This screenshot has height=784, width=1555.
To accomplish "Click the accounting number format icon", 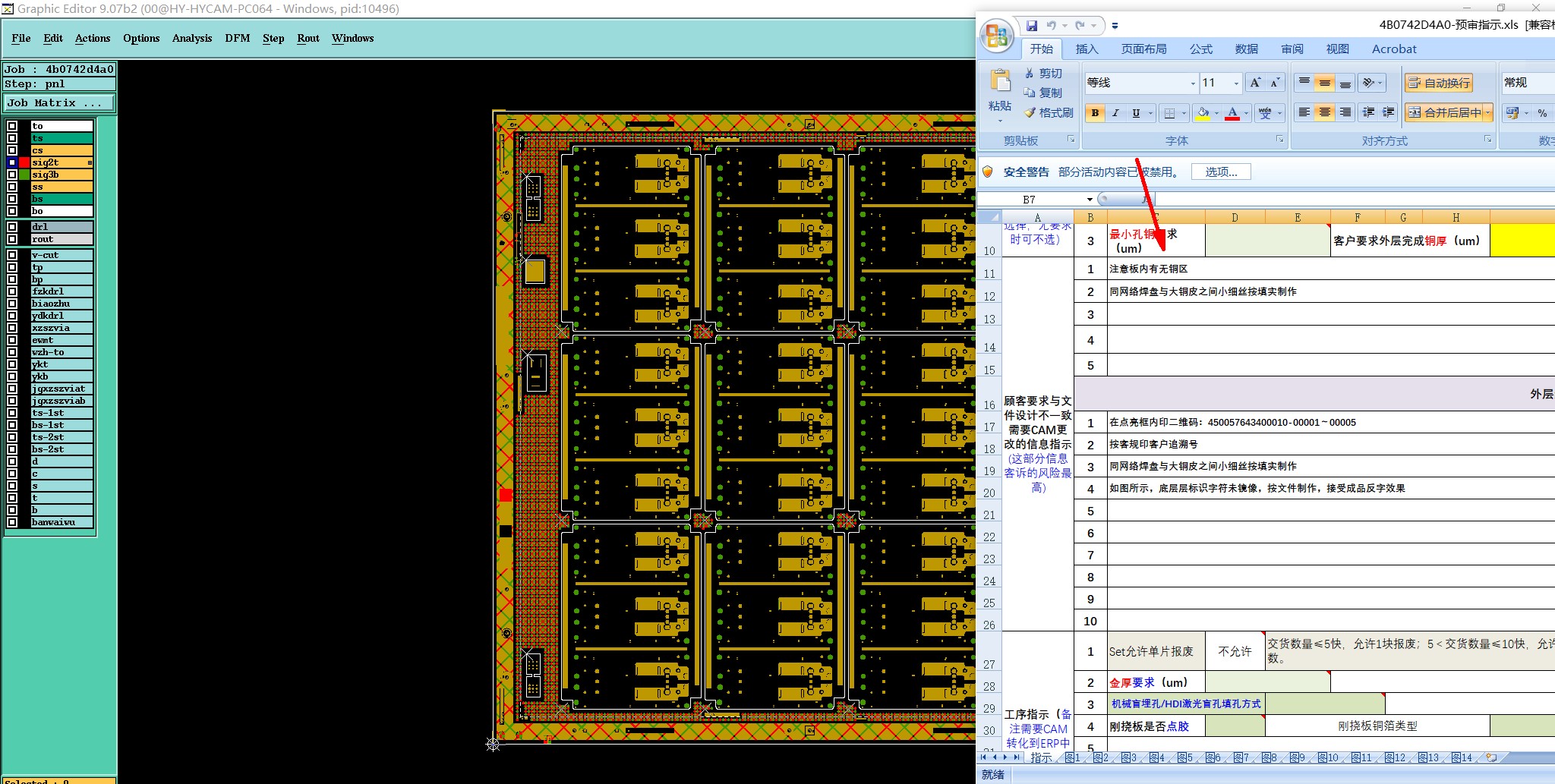I will [x=1512, y=113].
